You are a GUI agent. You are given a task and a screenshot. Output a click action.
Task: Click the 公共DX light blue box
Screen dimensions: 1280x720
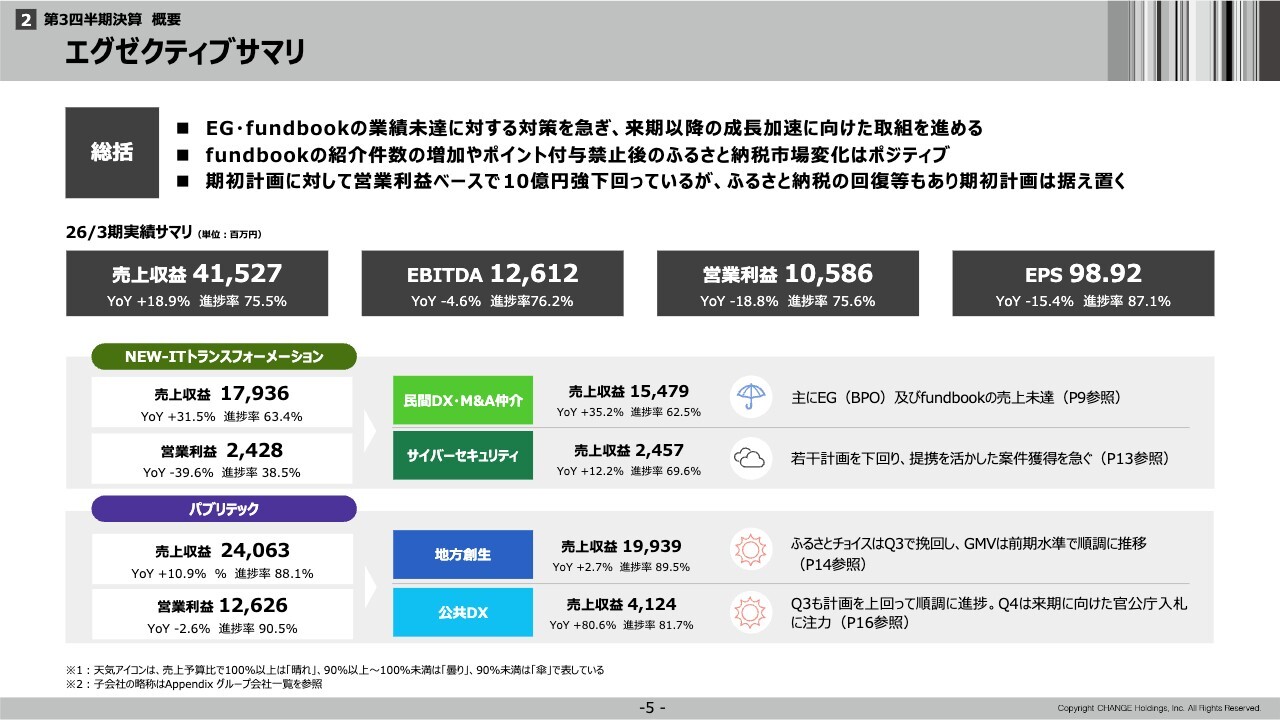pos(462,612)
